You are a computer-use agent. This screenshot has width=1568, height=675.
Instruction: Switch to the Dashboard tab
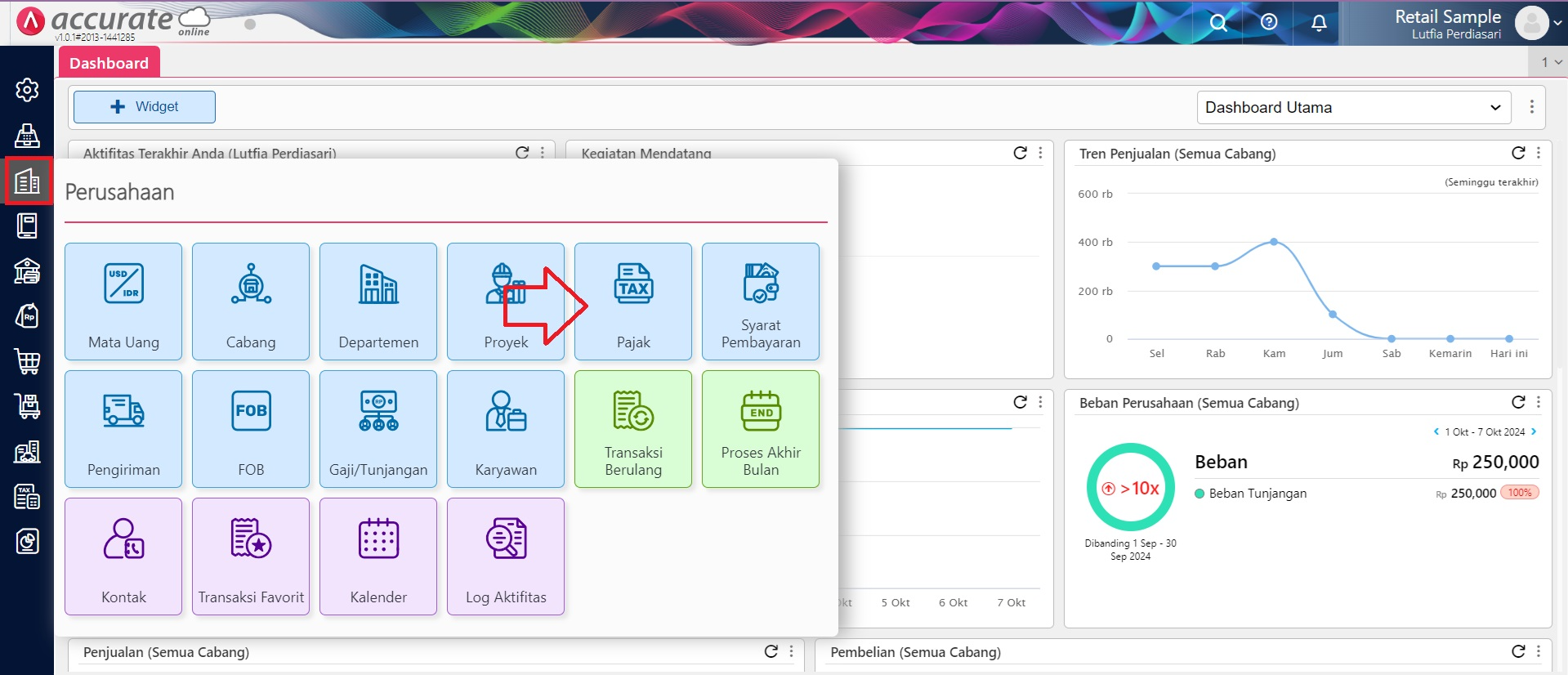[109, 63]
